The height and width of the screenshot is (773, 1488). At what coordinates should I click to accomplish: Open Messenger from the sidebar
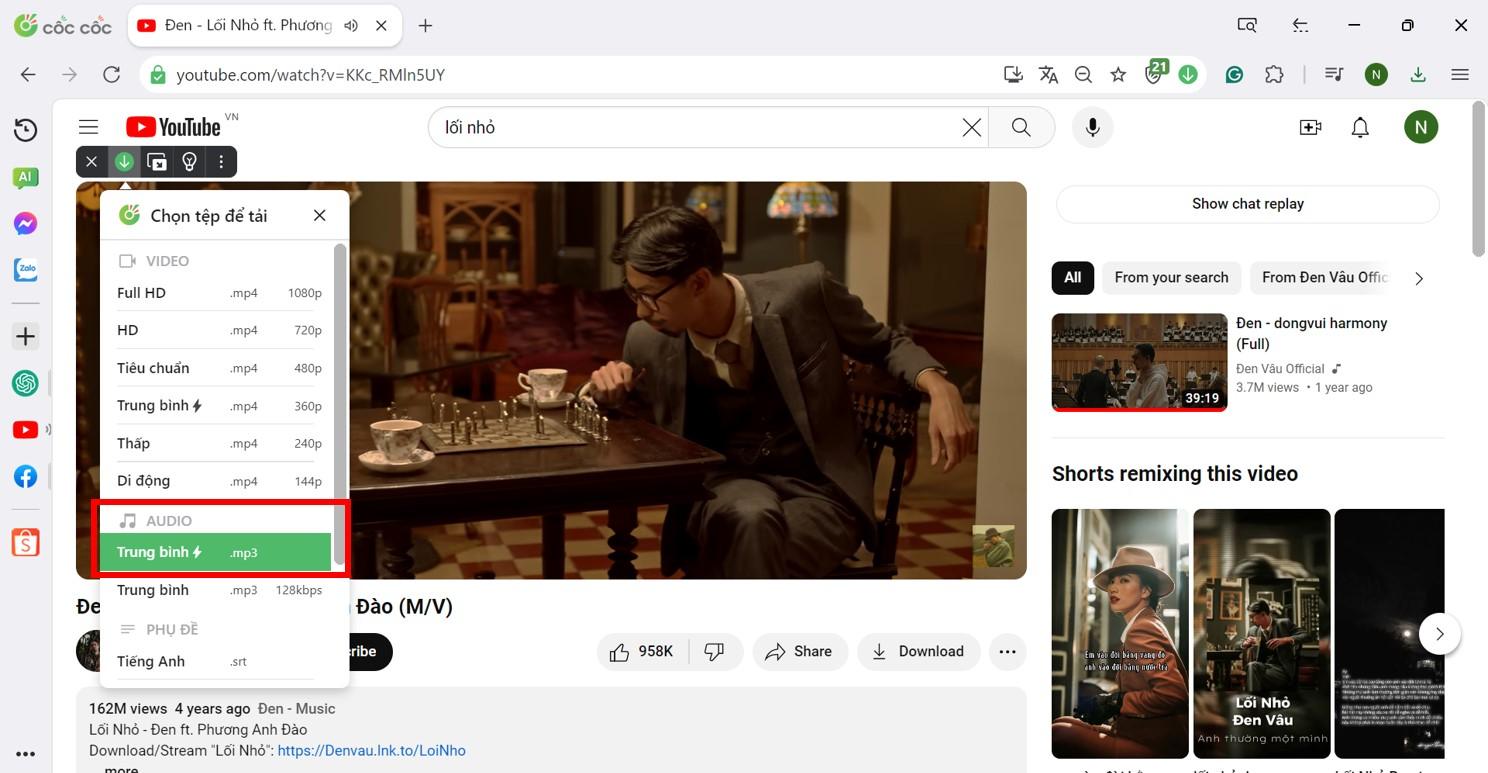[x=25, y=224]
